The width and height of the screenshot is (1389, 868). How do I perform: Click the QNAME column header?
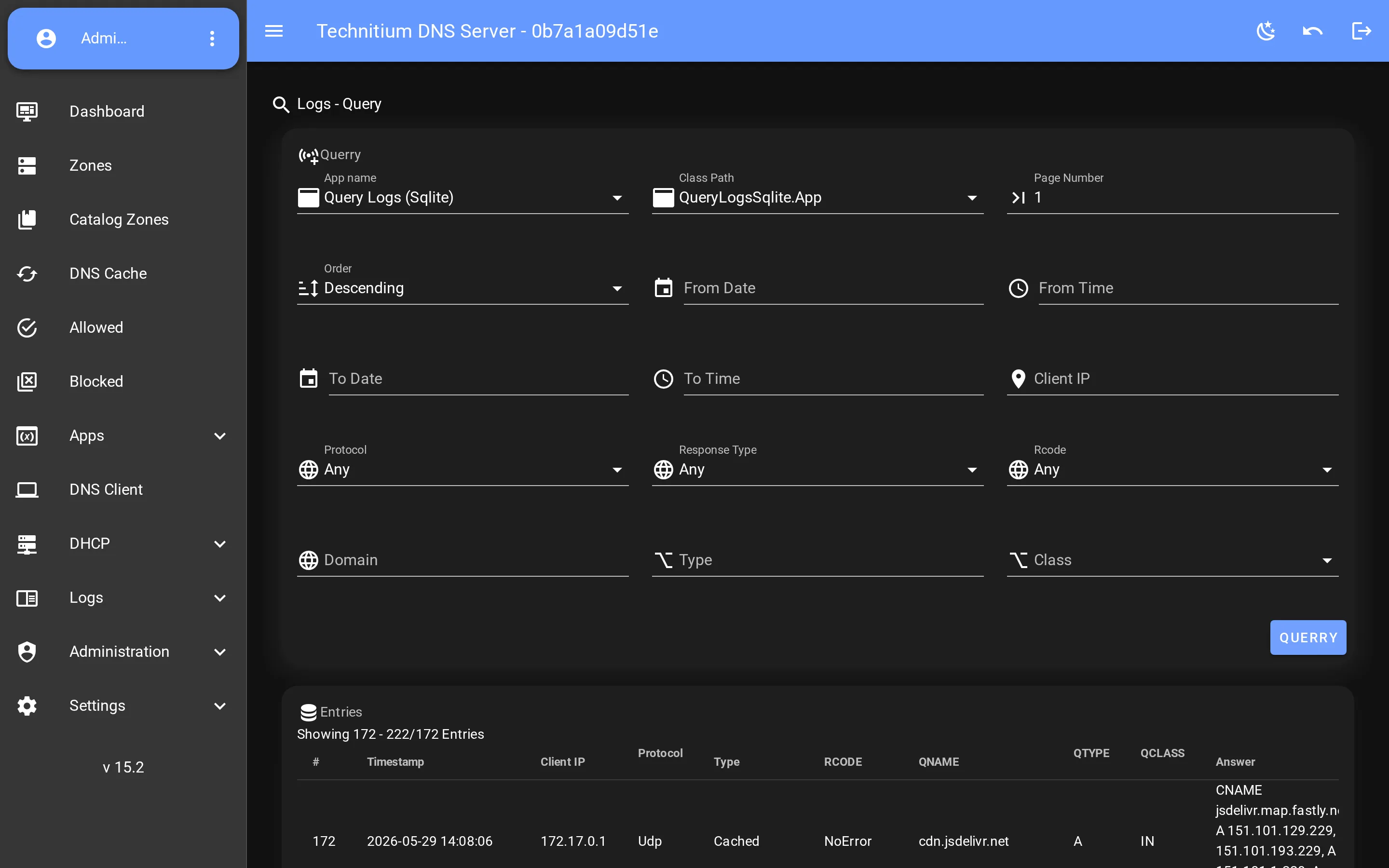939,762
